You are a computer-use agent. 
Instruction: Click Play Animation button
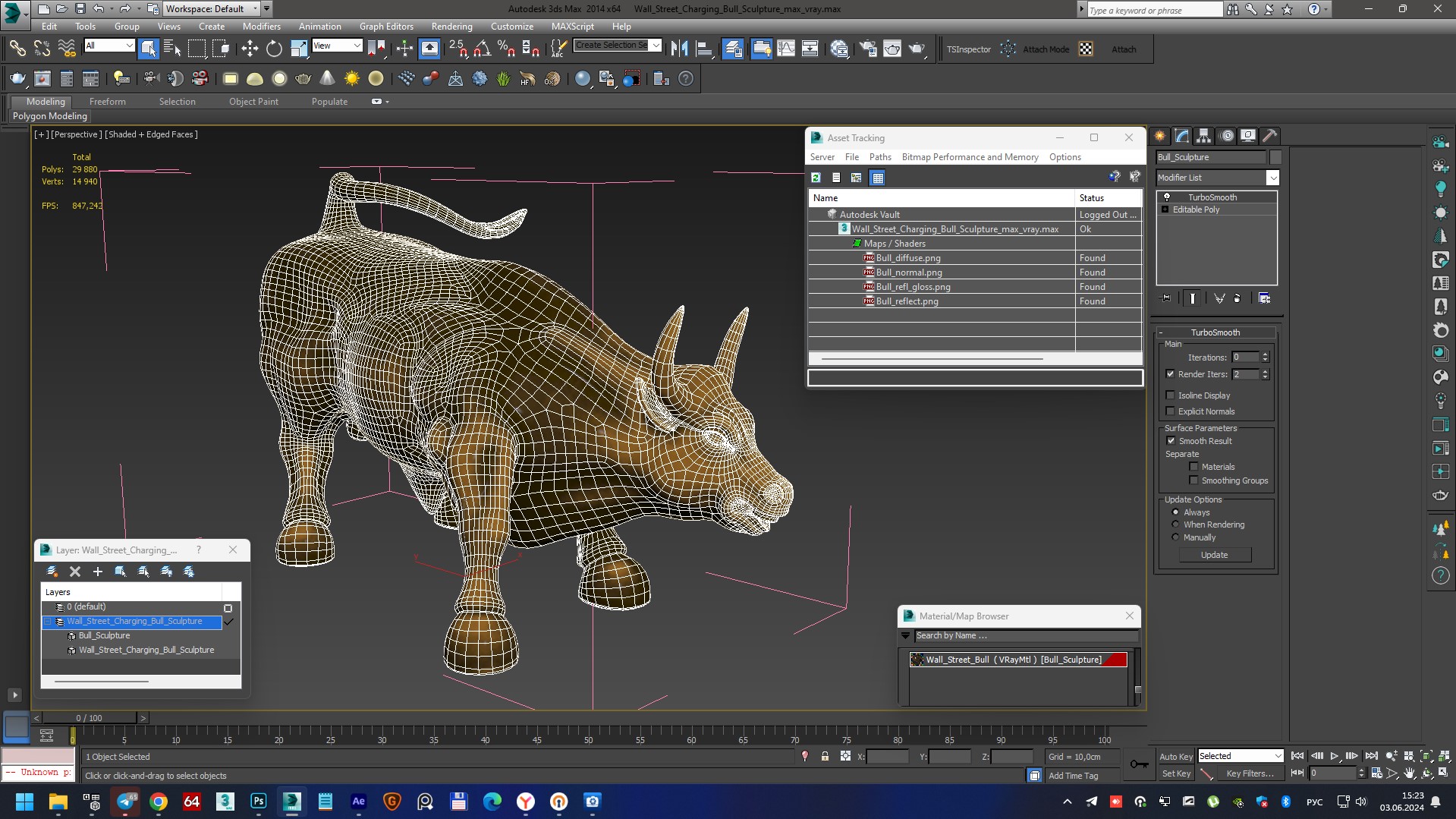[1335, 756]
